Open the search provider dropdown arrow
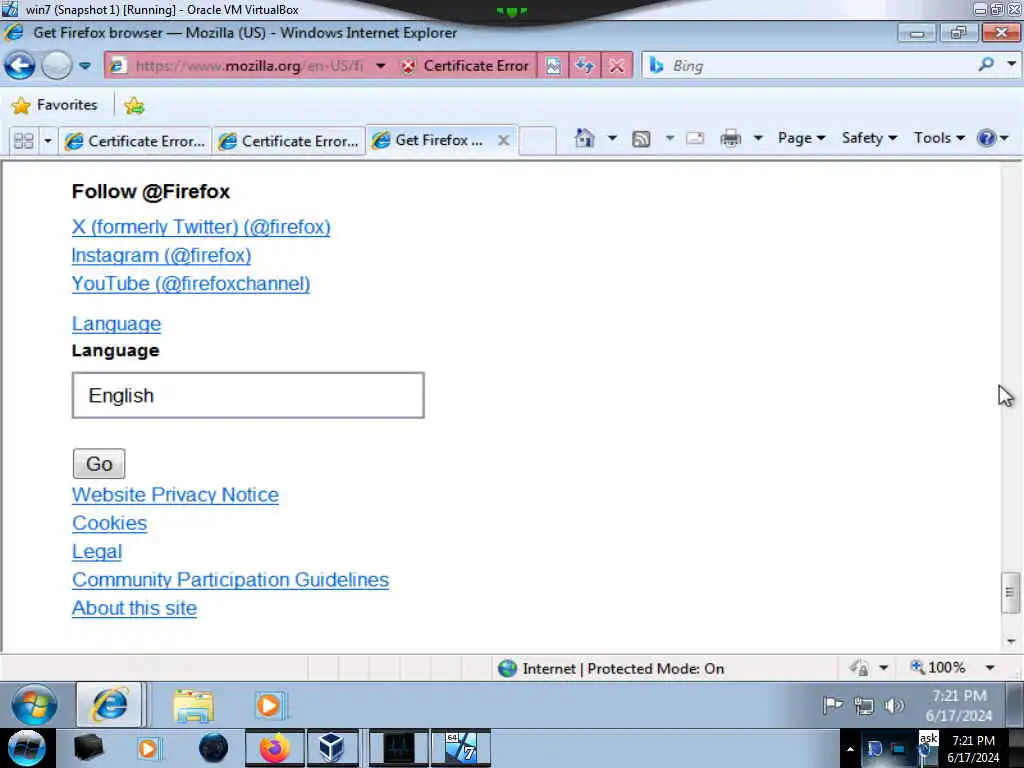The width and height of the screenshot is (1024, 768). (1011, 65)
